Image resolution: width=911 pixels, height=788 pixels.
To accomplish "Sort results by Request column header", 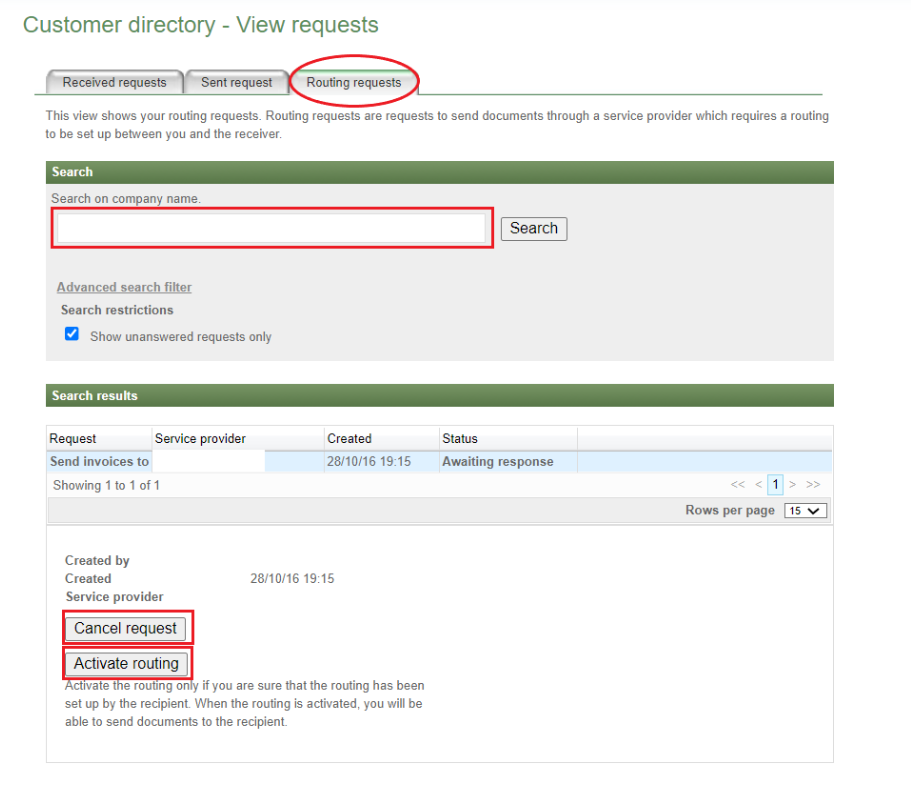I will 73,438.
